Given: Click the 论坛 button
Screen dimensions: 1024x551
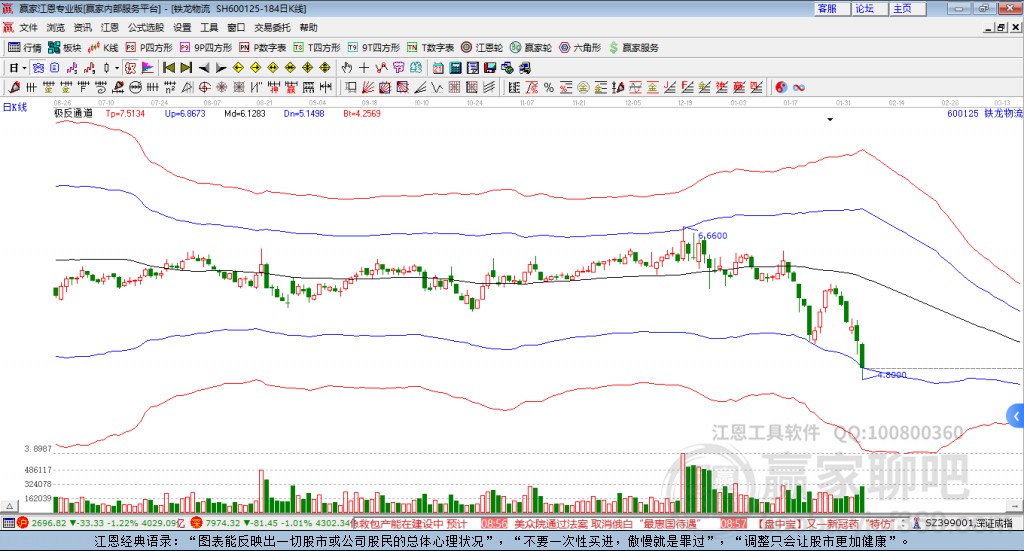Looking at the screenshot, I should click(x=864, y=8).
